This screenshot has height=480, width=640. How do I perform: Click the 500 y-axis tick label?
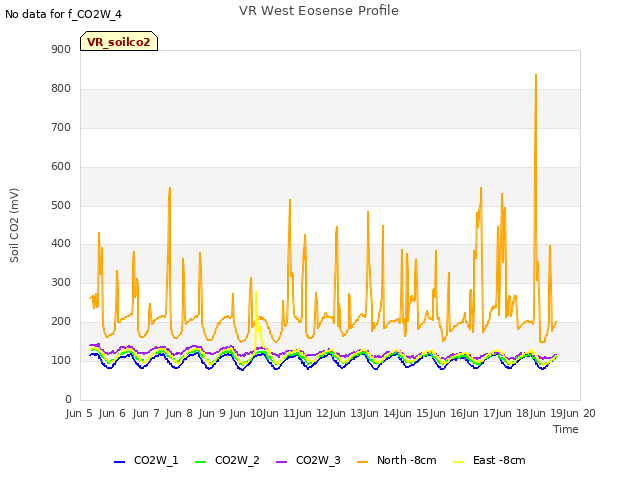(x=61, y=205)
